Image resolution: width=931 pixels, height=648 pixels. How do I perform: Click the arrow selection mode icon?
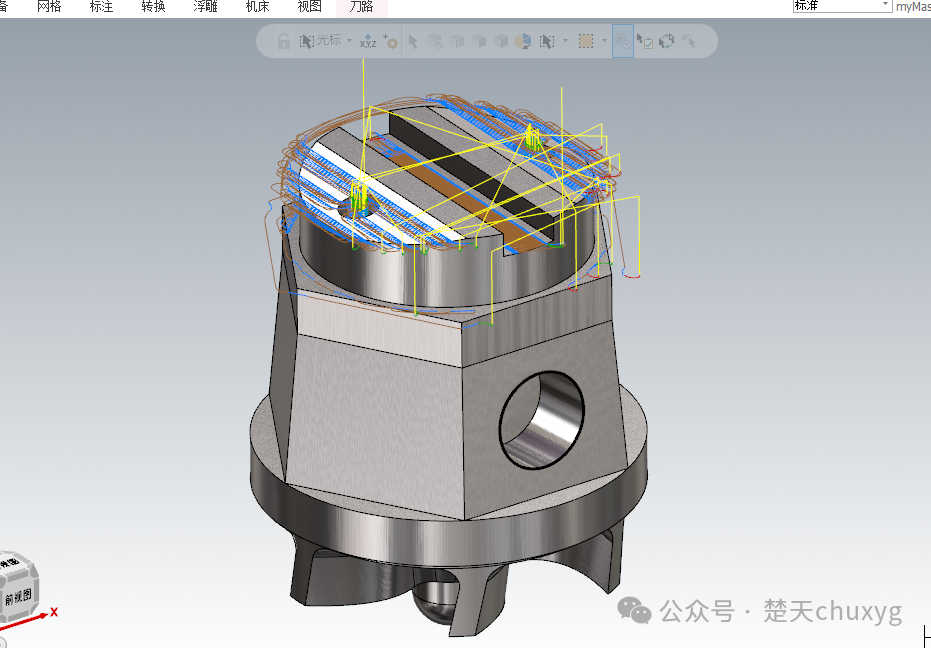[x=413, y=41]
